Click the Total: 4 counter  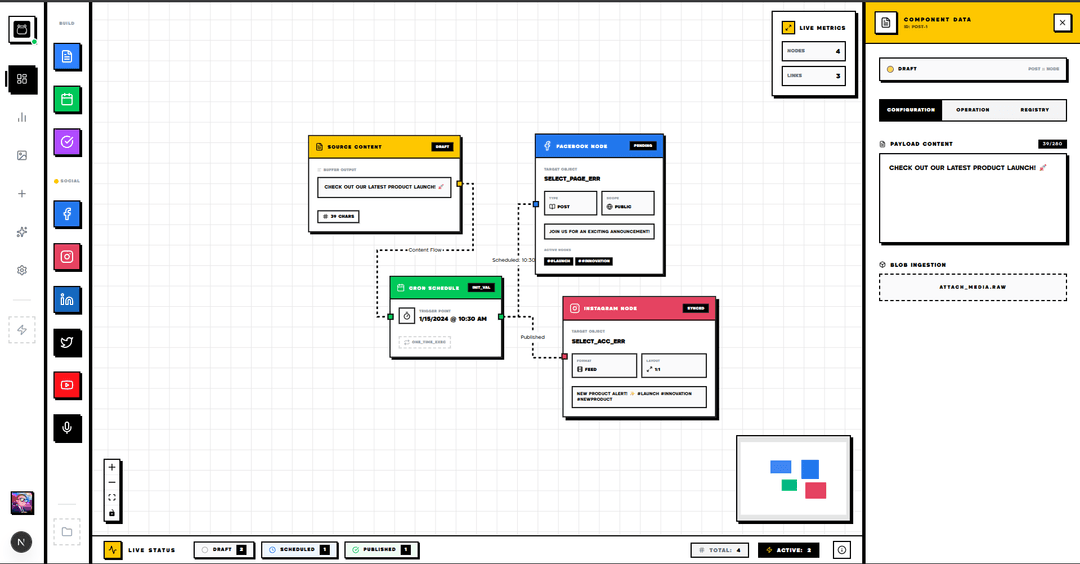719,550
